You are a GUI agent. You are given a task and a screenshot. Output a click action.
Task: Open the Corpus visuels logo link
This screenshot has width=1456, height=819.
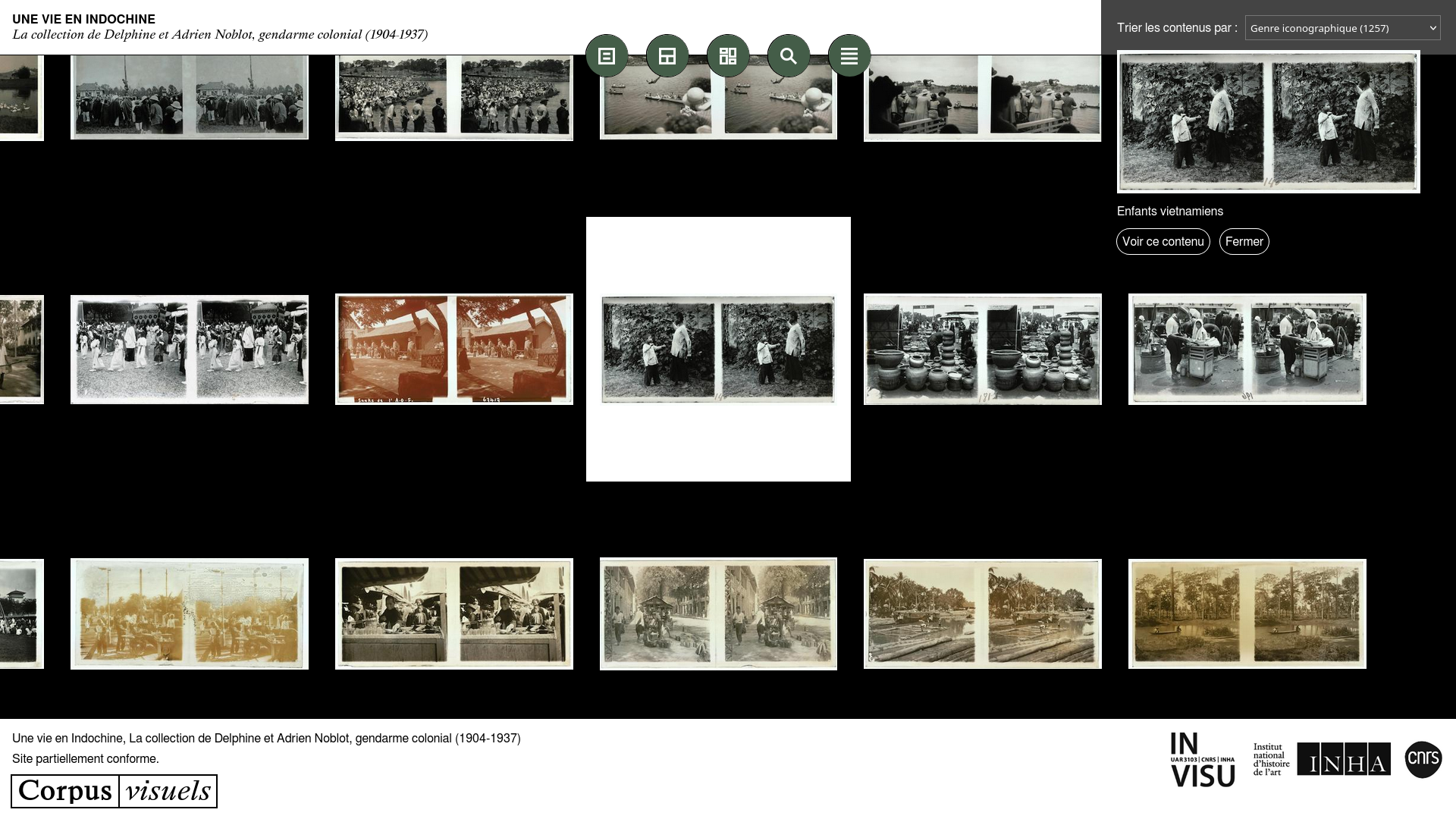click(115, 791)
